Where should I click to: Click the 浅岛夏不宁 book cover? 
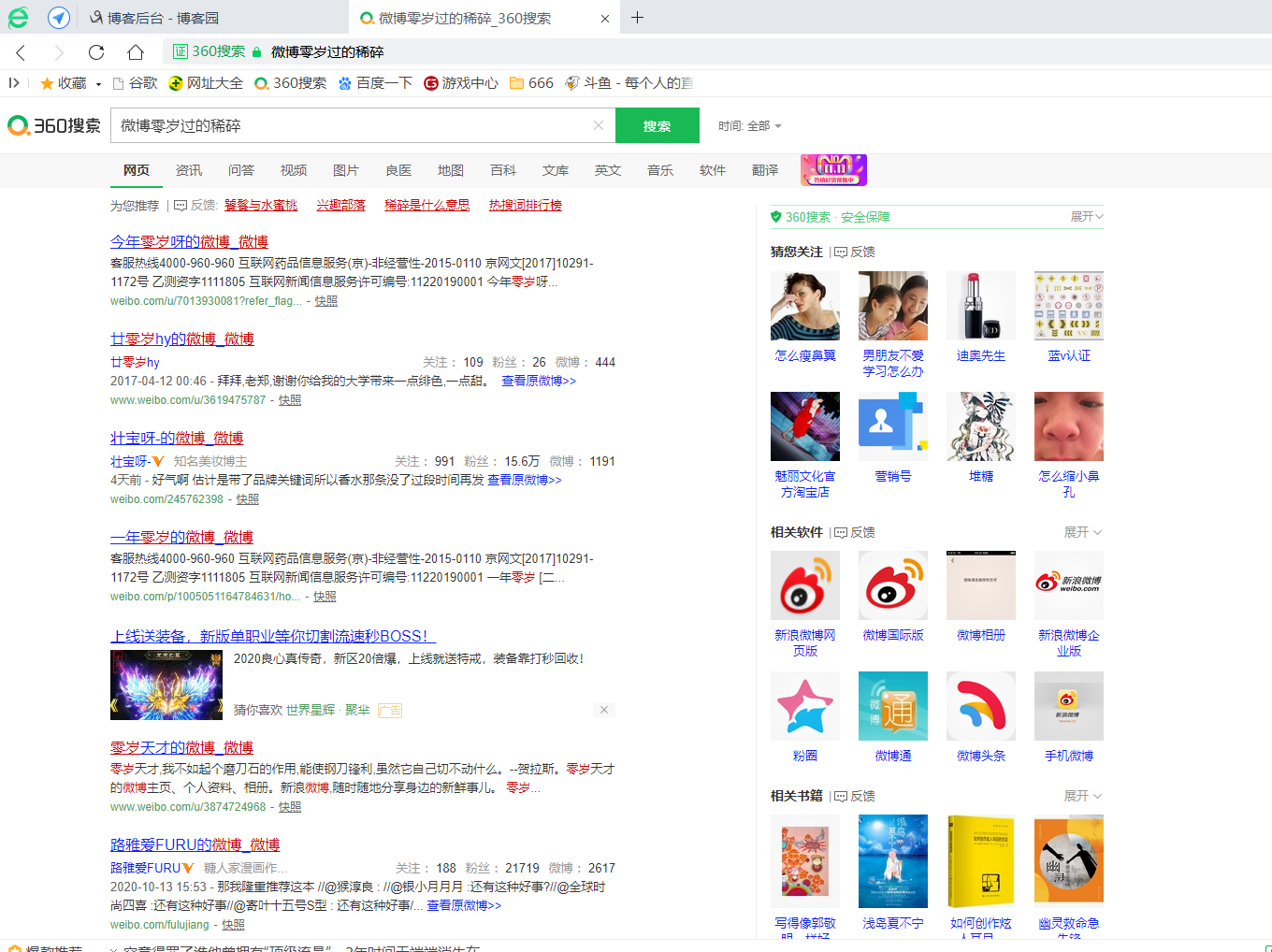(x=893, y=861)
